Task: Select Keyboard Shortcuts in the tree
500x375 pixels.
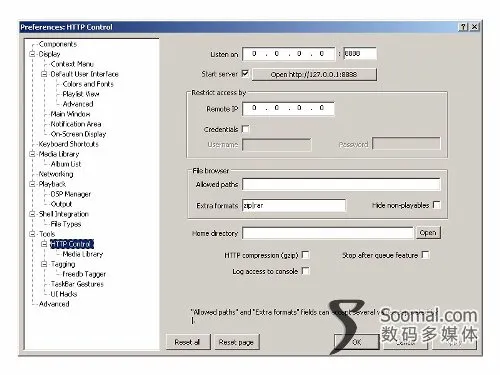Action: point(69,144)
